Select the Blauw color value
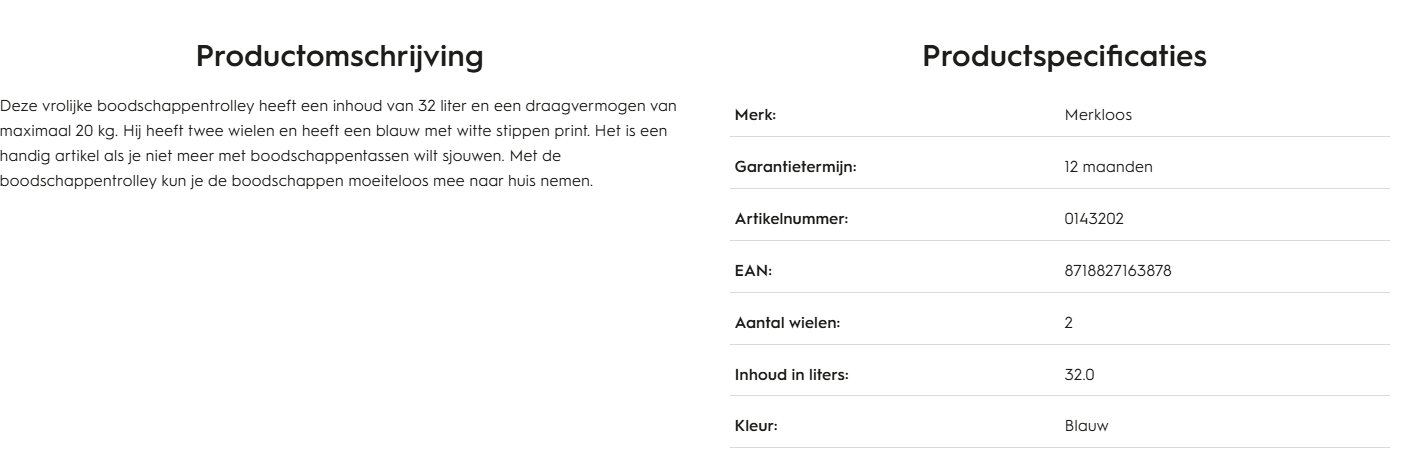1424x464 pixels. coord(1085,426)
